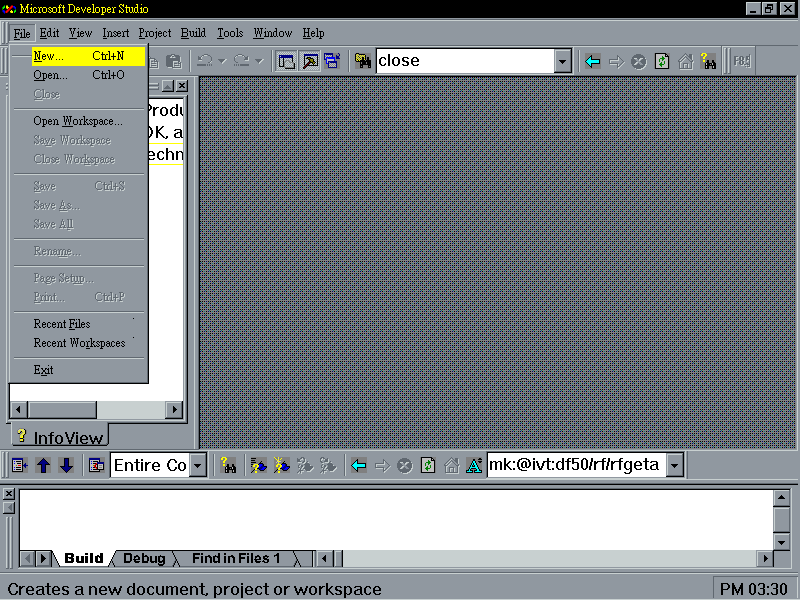Expand the Undo history dropdown arrow

[x=222, y=61]
